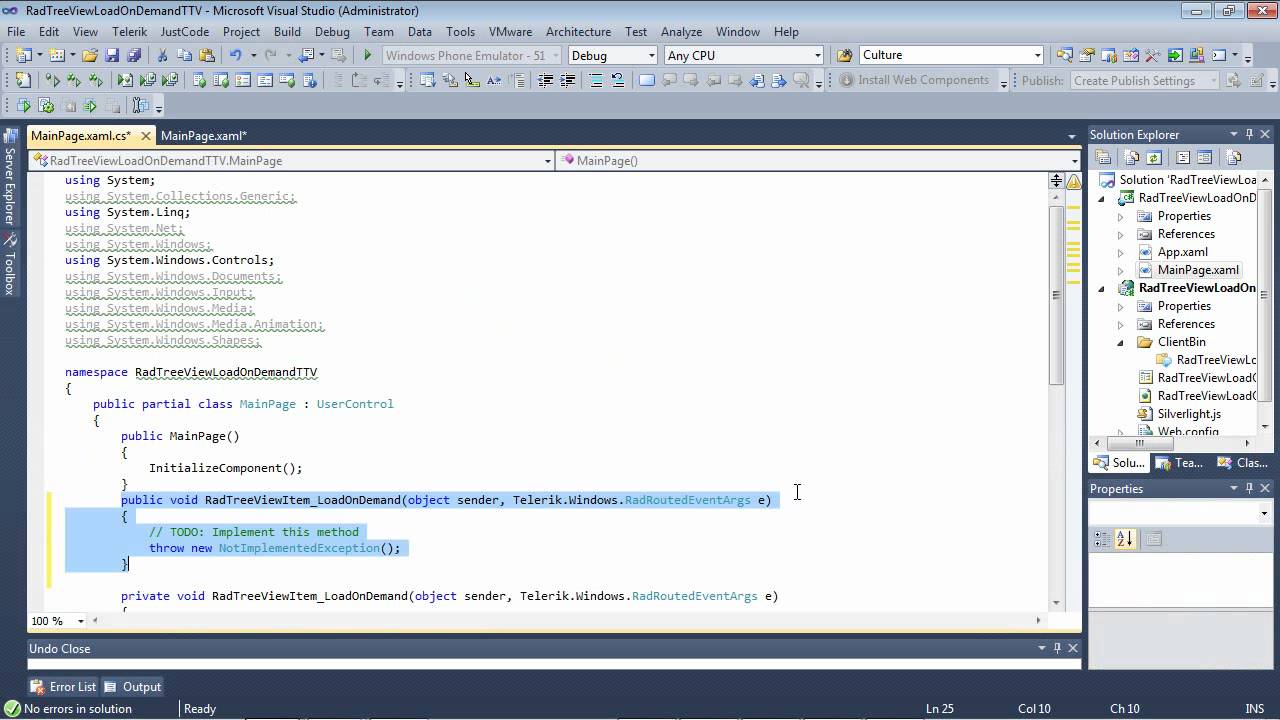The width and height of the screenshot is (1280, 720).
Task: Switch to Class View tab
Action: click(x=1243, y=462)
